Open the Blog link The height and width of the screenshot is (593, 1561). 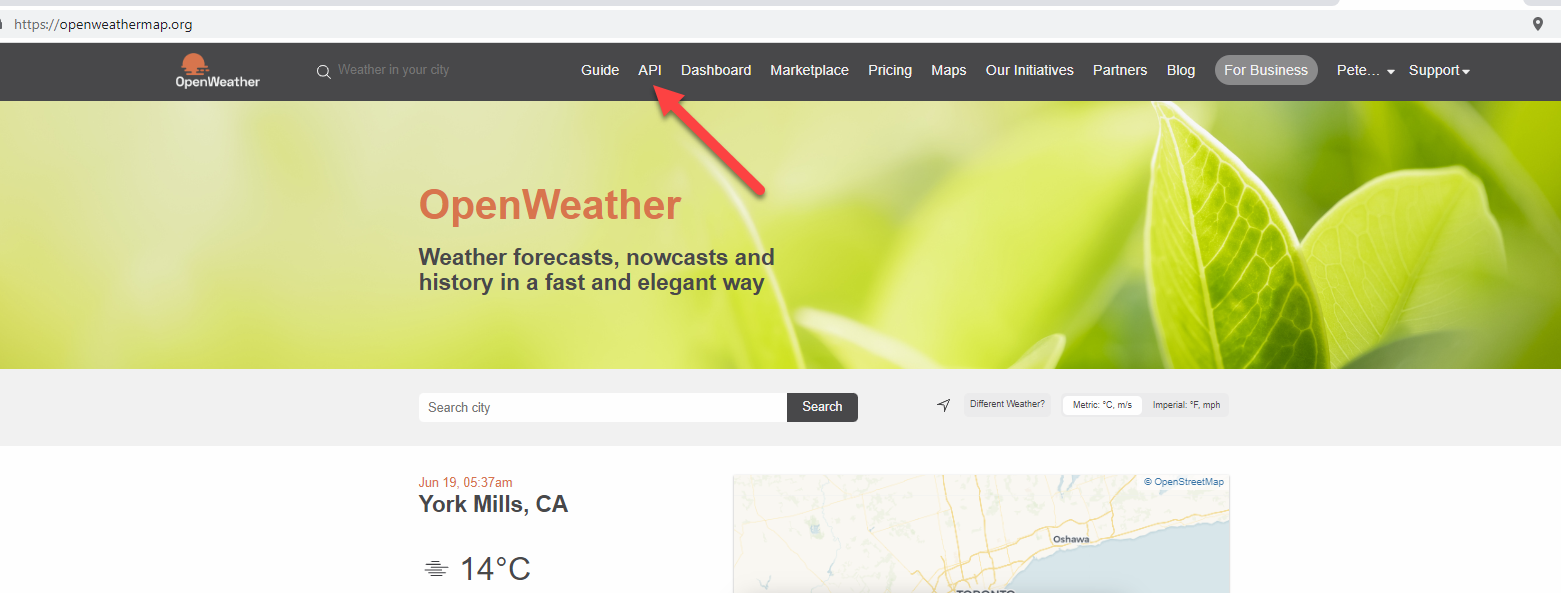[1181, 70]
